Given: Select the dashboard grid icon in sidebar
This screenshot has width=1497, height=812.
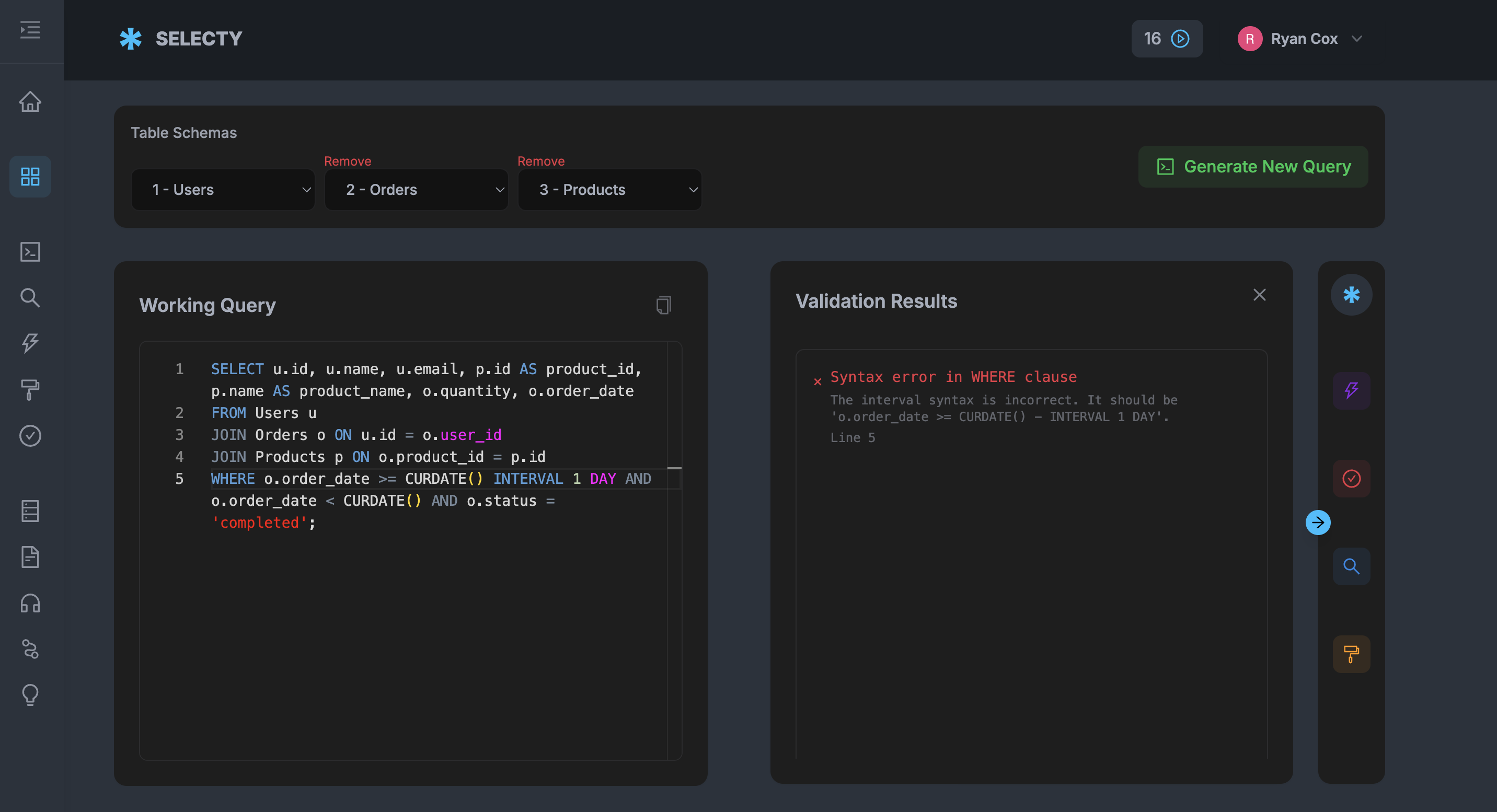Looking at the screenshot, I should (30, 177).
